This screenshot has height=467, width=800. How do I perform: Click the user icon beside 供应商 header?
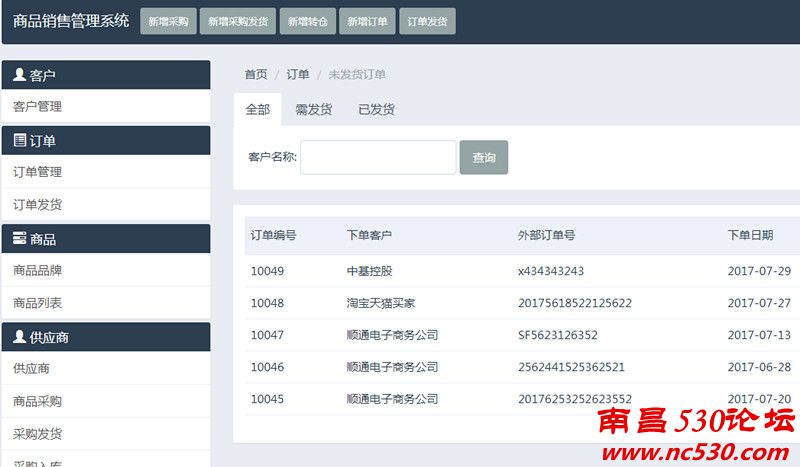pos(20,337)
